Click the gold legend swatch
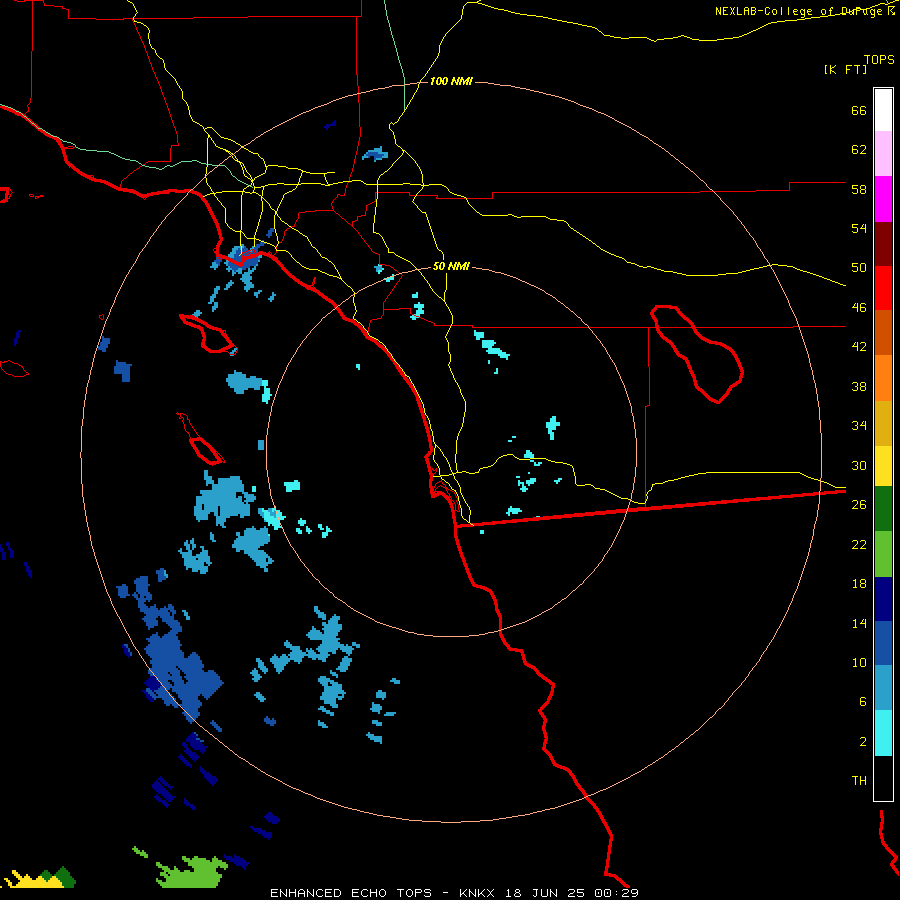 point(883,423)
